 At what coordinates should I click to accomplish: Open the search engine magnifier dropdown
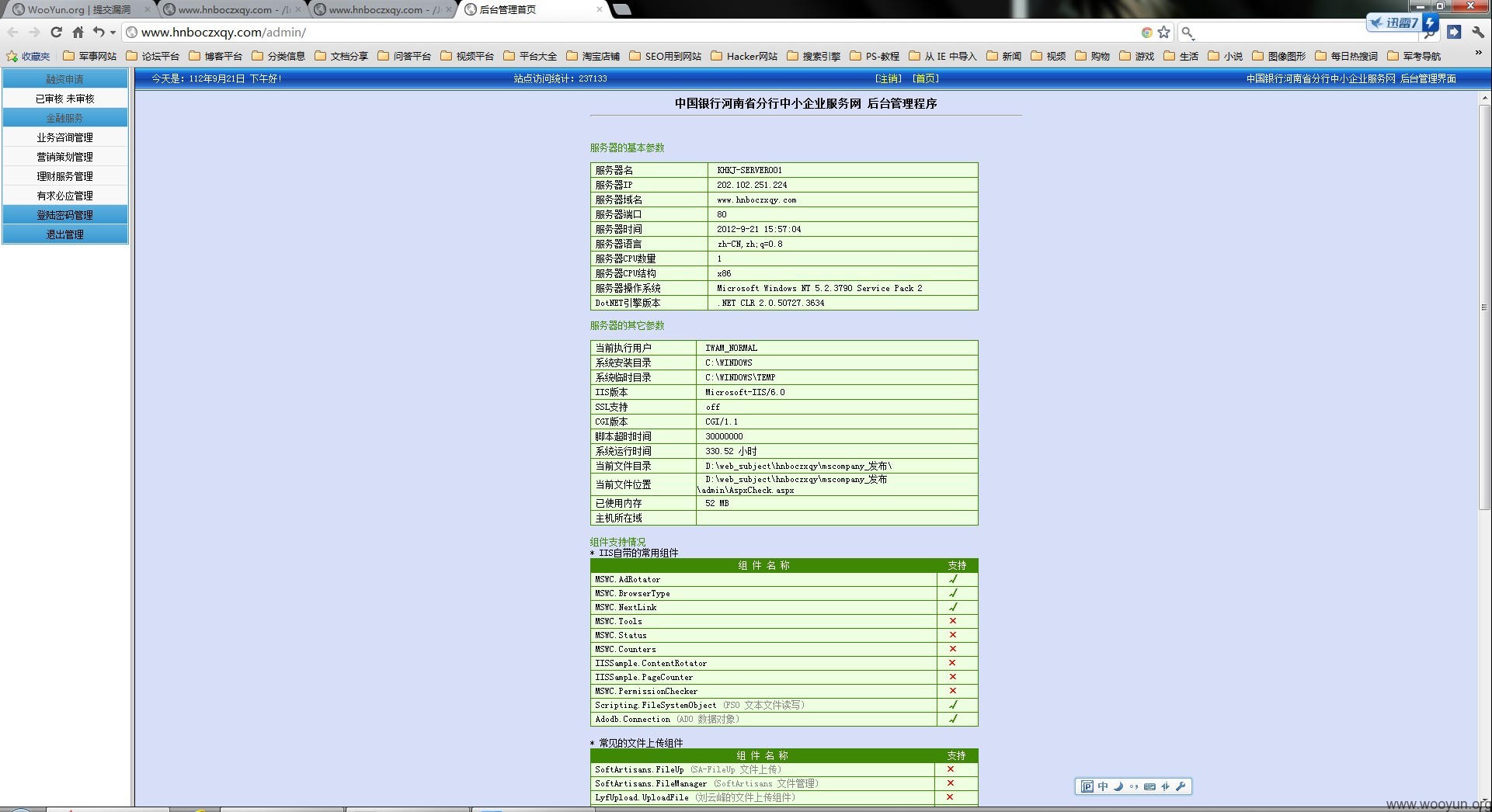1188,33
